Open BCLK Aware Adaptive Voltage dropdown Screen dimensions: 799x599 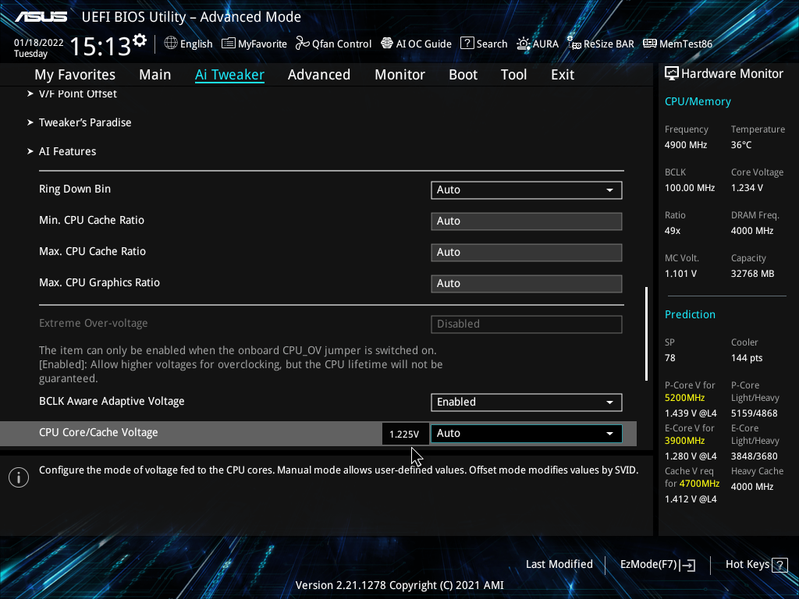(x=526, y=402)
